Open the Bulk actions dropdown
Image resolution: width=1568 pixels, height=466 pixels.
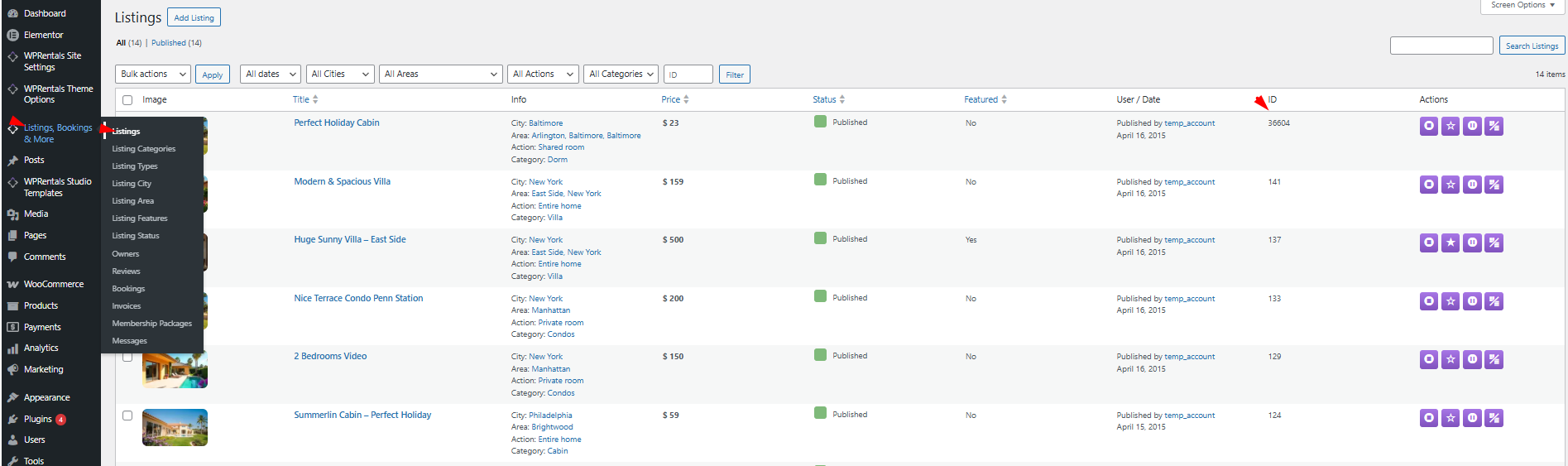152,74
